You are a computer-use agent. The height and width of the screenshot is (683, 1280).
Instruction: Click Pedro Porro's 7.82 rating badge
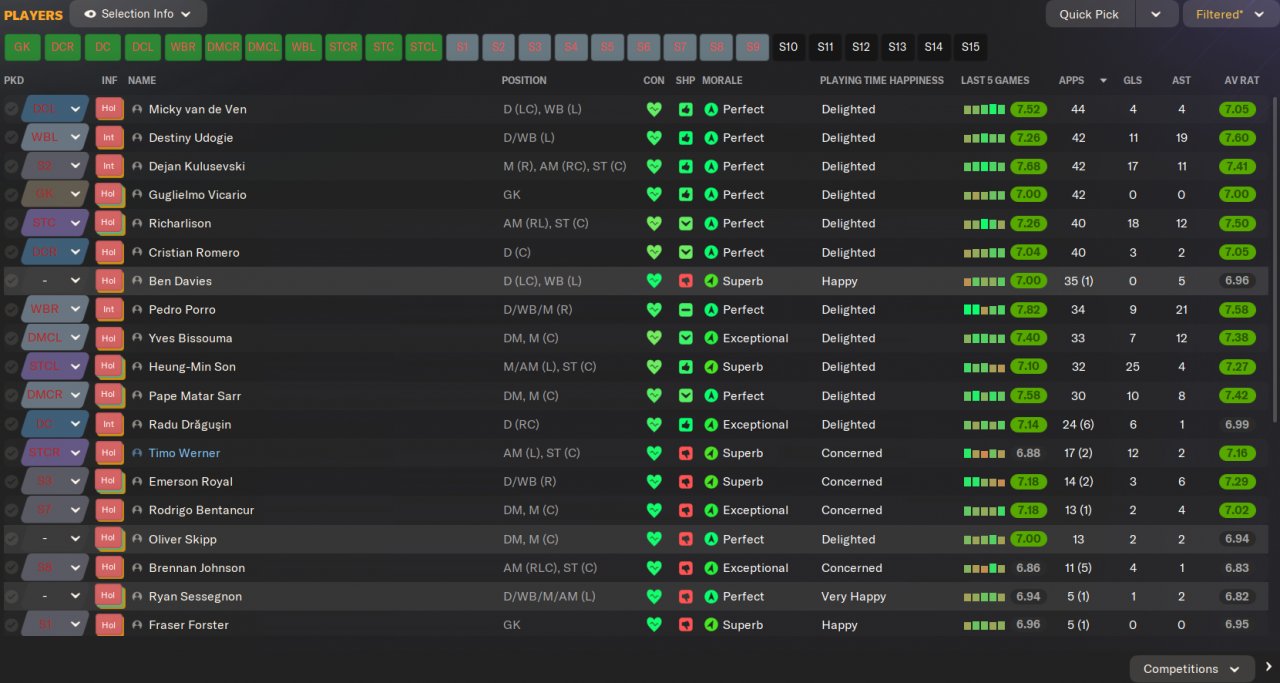tap(1029, 310)
